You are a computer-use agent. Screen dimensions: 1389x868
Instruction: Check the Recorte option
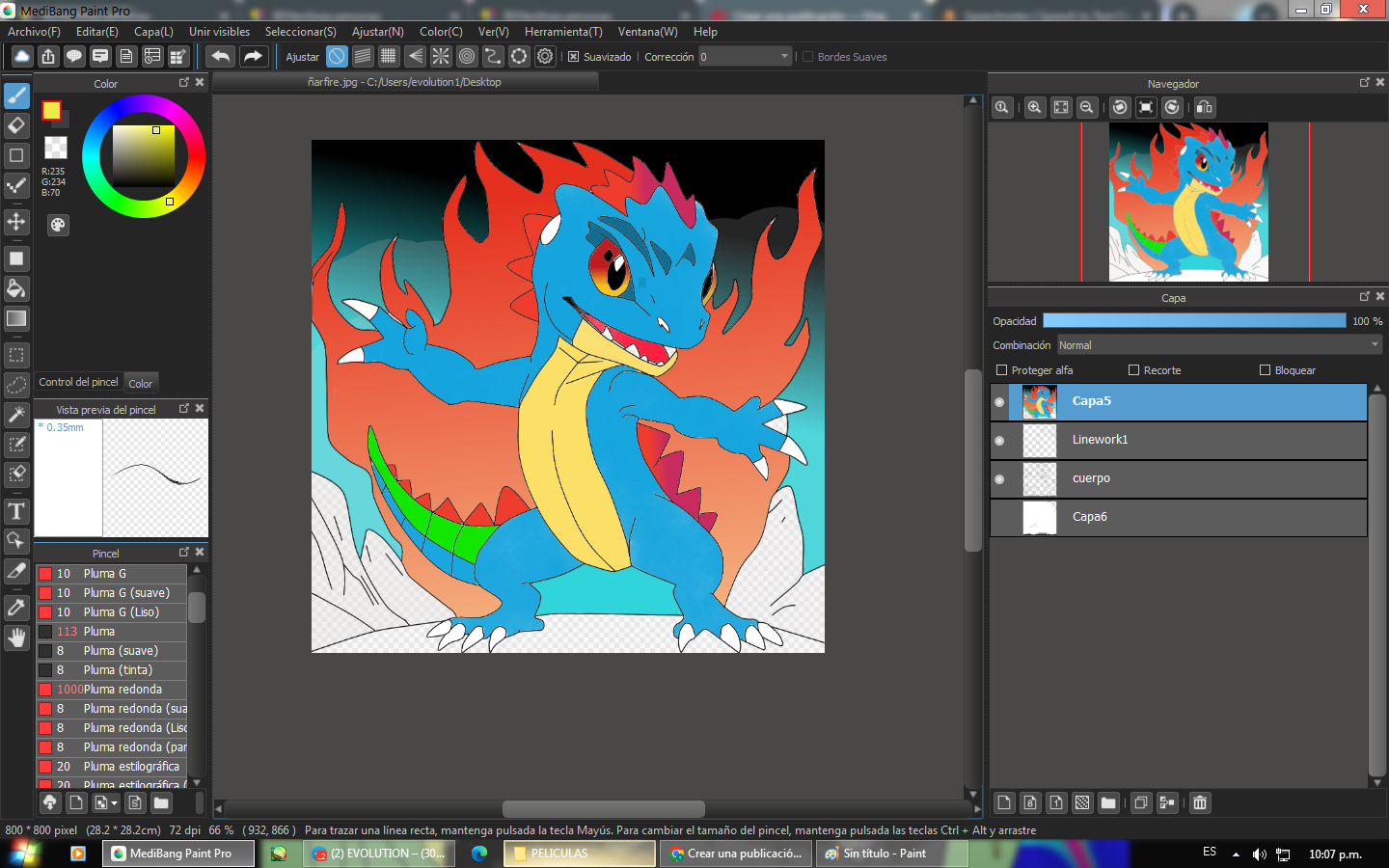pos(1134,370)
